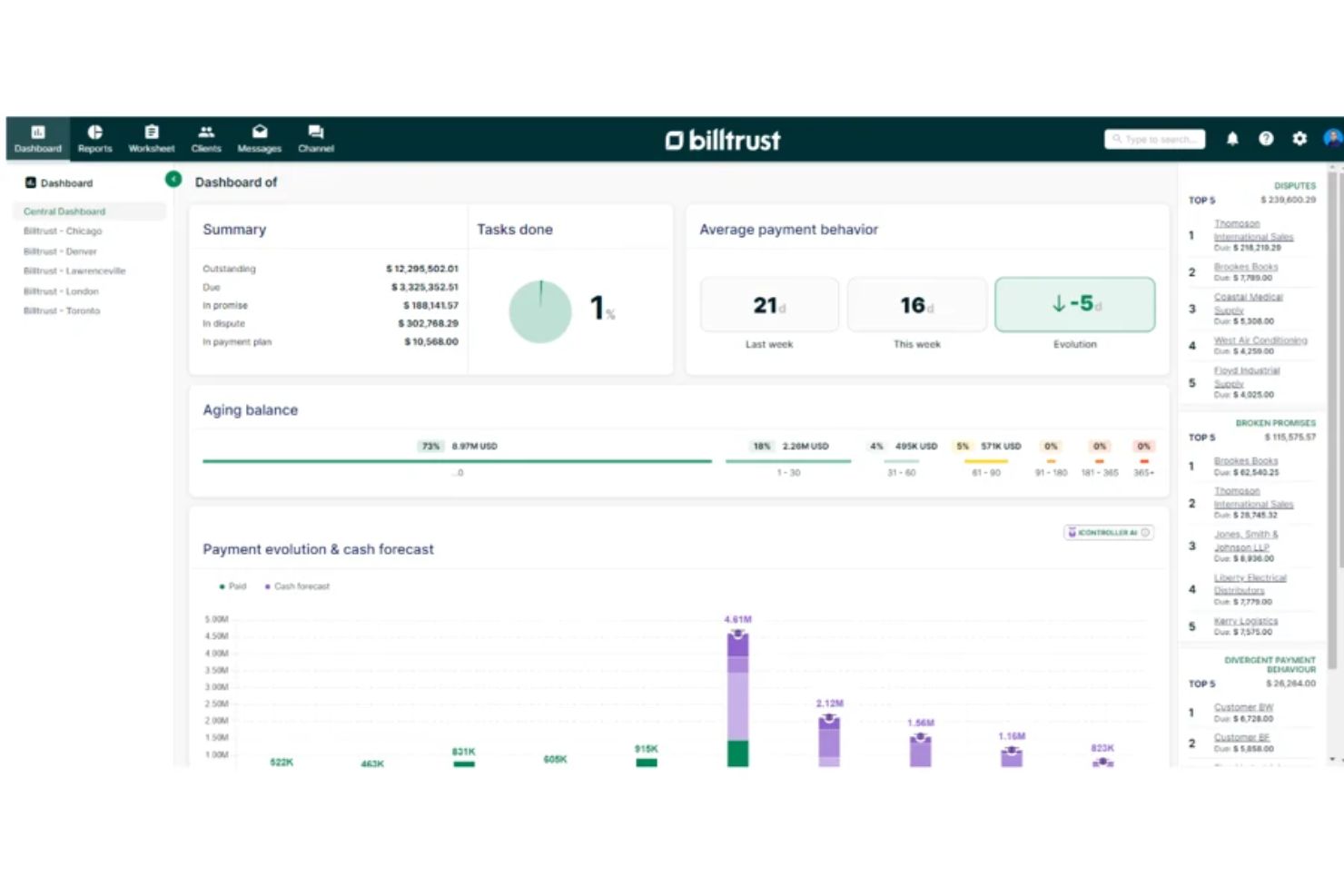Viewport: 1344px width, 896px height.
Task: Click the This week 16d card
Action: point(916,305)
